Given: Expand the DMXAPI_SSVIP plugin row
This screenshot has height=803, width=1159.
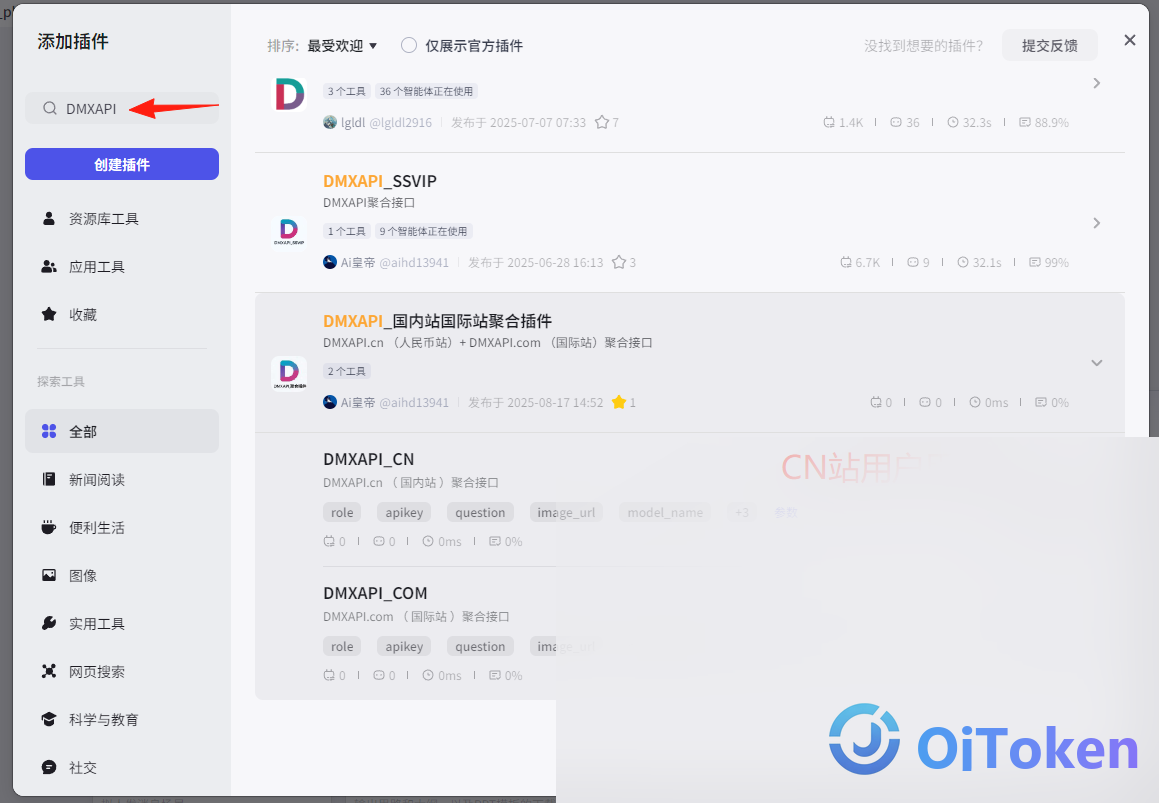Looking at the screenshot, I should point(1097,223).
